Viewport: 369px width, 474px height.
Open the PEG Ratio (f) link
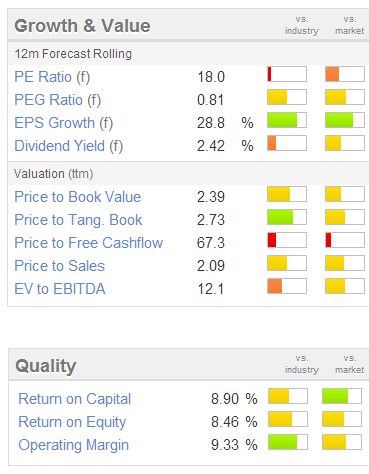pyautogui.click(x=58, y=100)
